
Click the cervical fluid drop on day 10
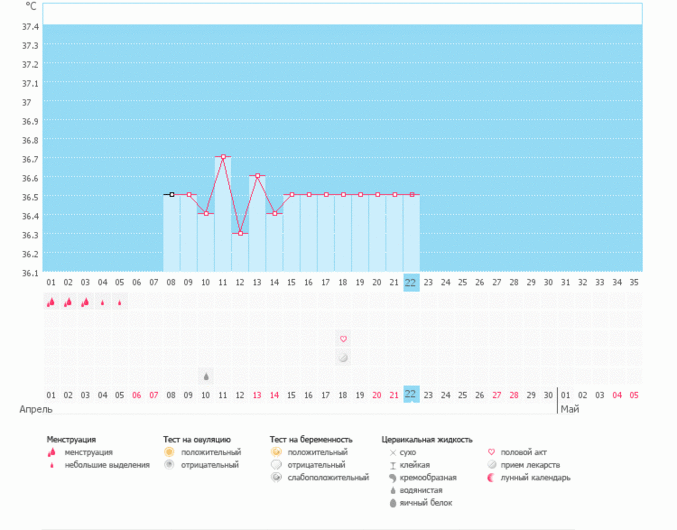206,377
